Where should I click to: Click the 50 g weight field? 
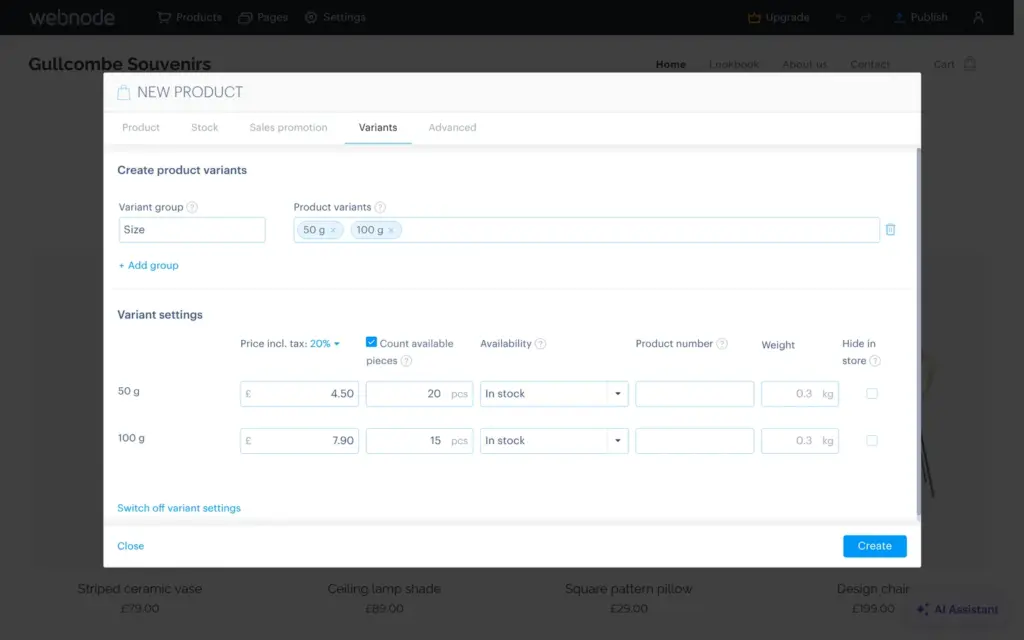coord(799,394)
